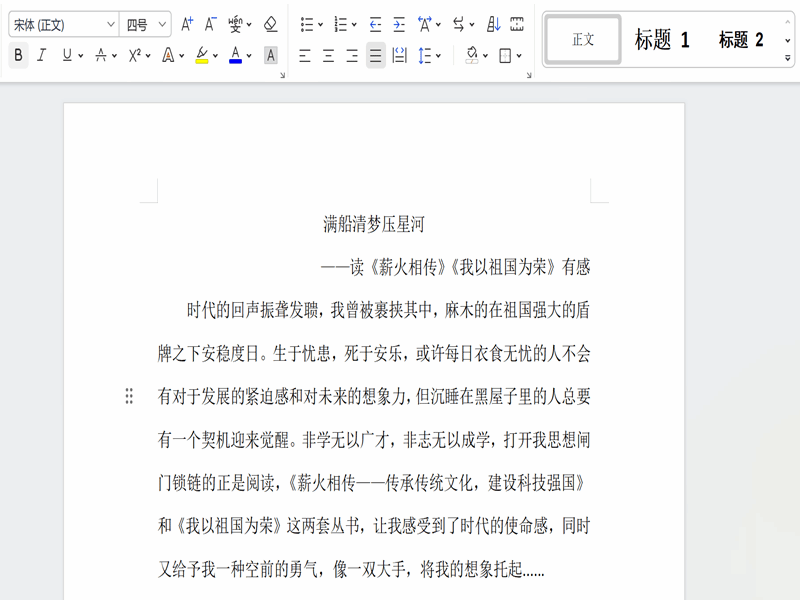Screen dimensions: 800x600
Task: Show or hide paragraph marks icon
Action: click(x=517, y=24)
